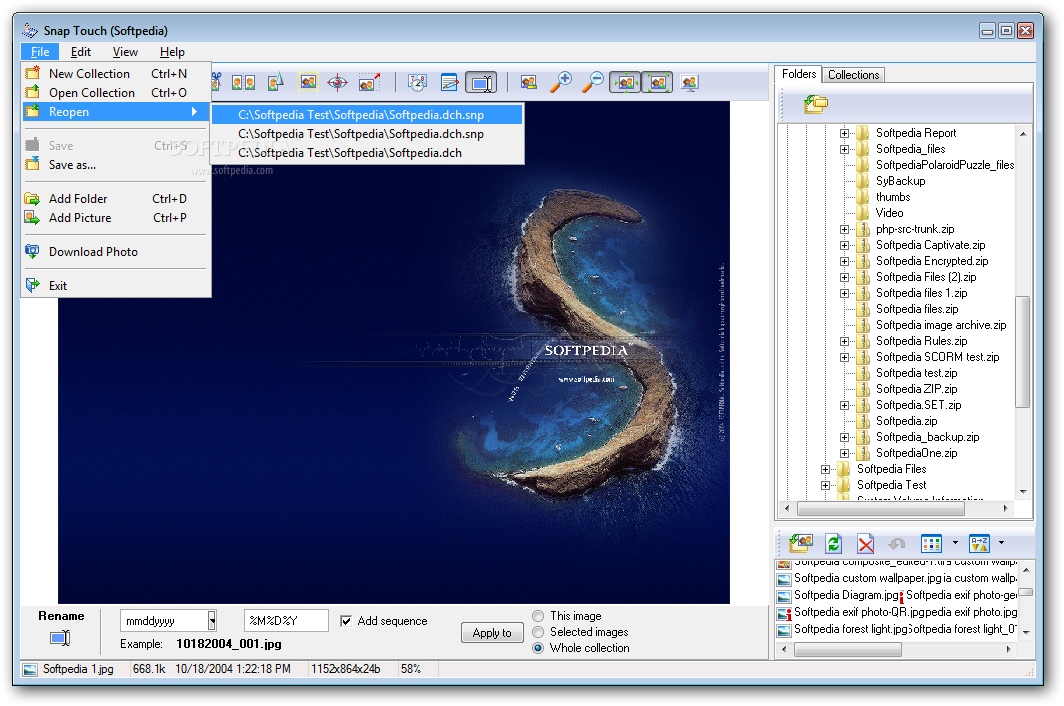Click the mirror/duplicate image toolbar icon

click(243, 83)
